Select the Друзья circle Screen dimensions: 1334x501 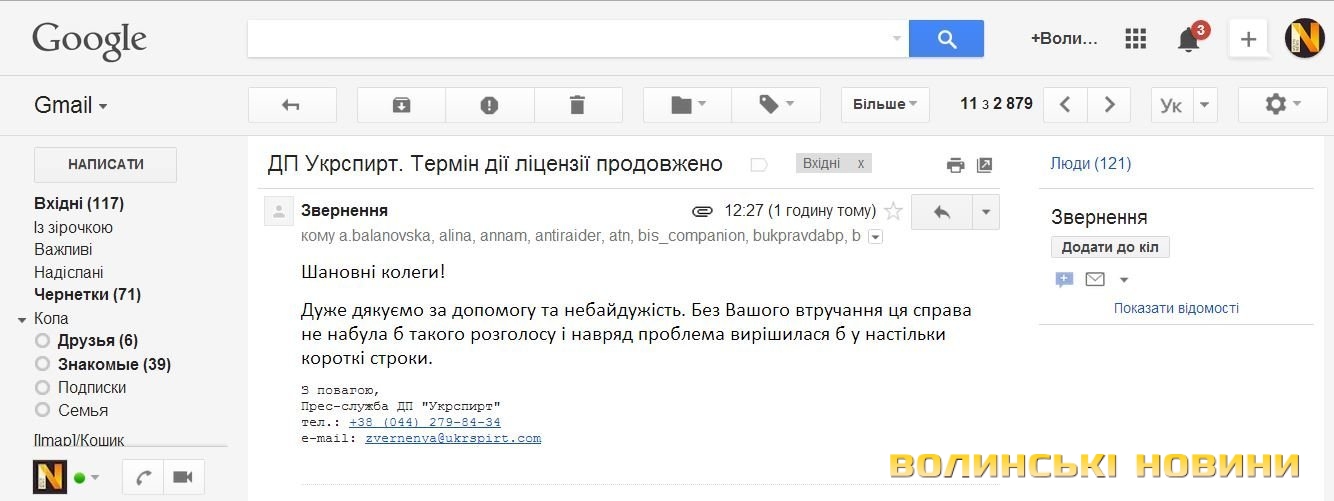tap(97, 341)
